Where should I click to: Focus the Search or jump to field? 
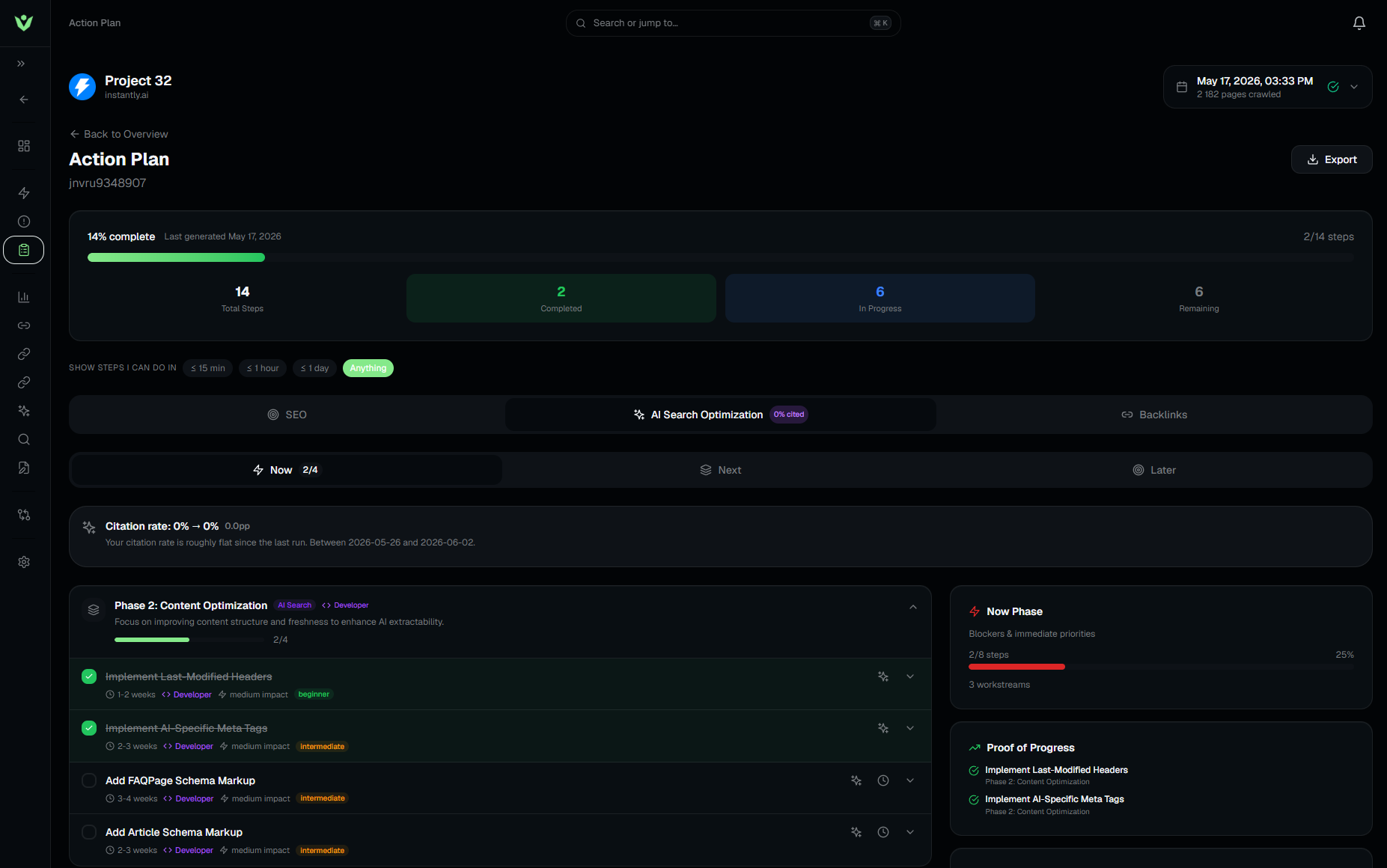(x=733, y=23)
